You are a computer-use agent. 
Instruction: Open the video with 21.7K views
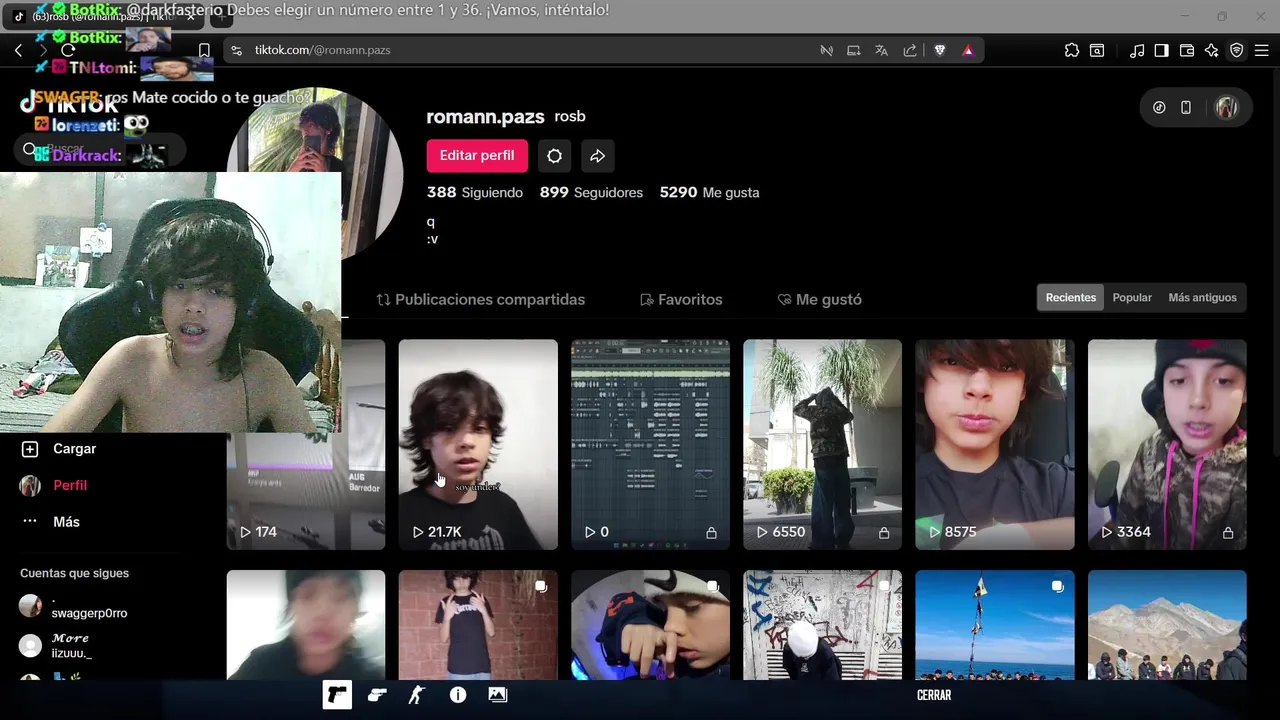(478, 444)
